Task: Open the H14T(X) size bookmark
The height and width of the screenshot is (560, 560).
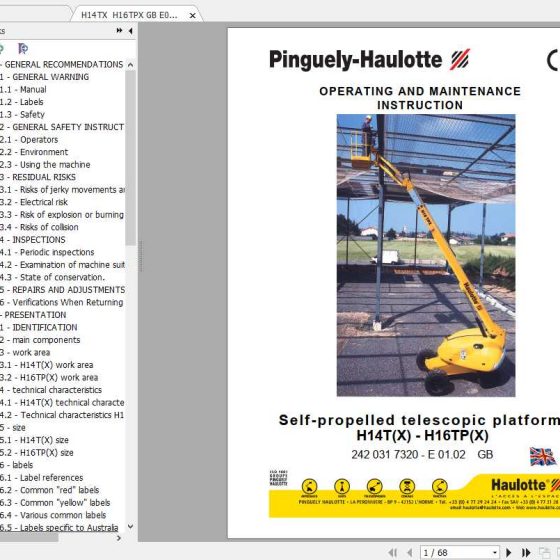Action: pyautogui.click(x=34, y=440)
